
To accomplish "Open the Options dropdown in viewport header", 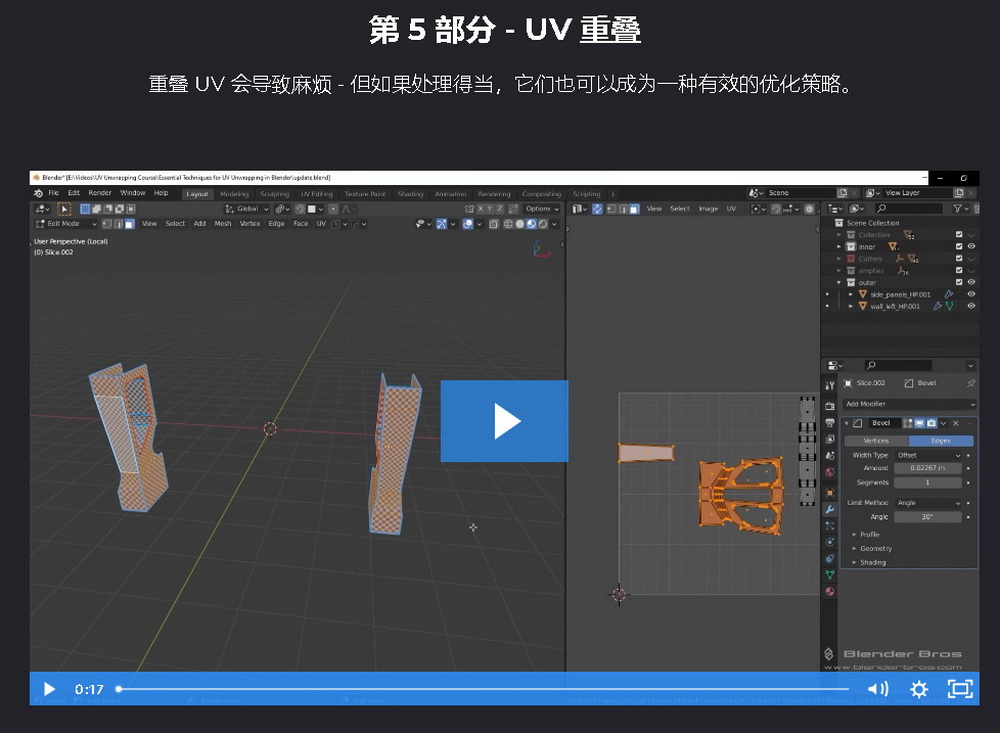I will [x=541, y=209].
